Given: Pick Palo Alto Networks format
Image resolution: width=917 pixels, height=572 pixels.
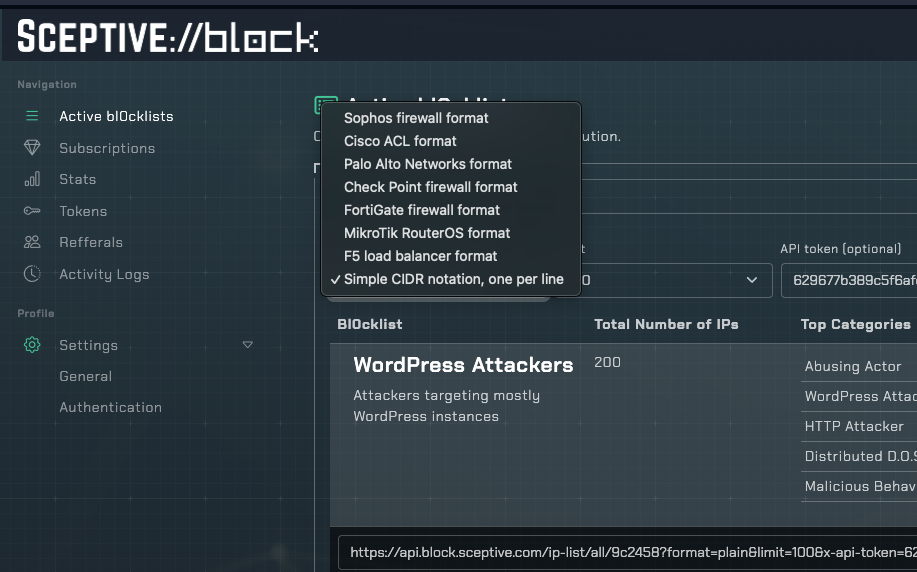Looking at the screenshot, I should (427, 164).
